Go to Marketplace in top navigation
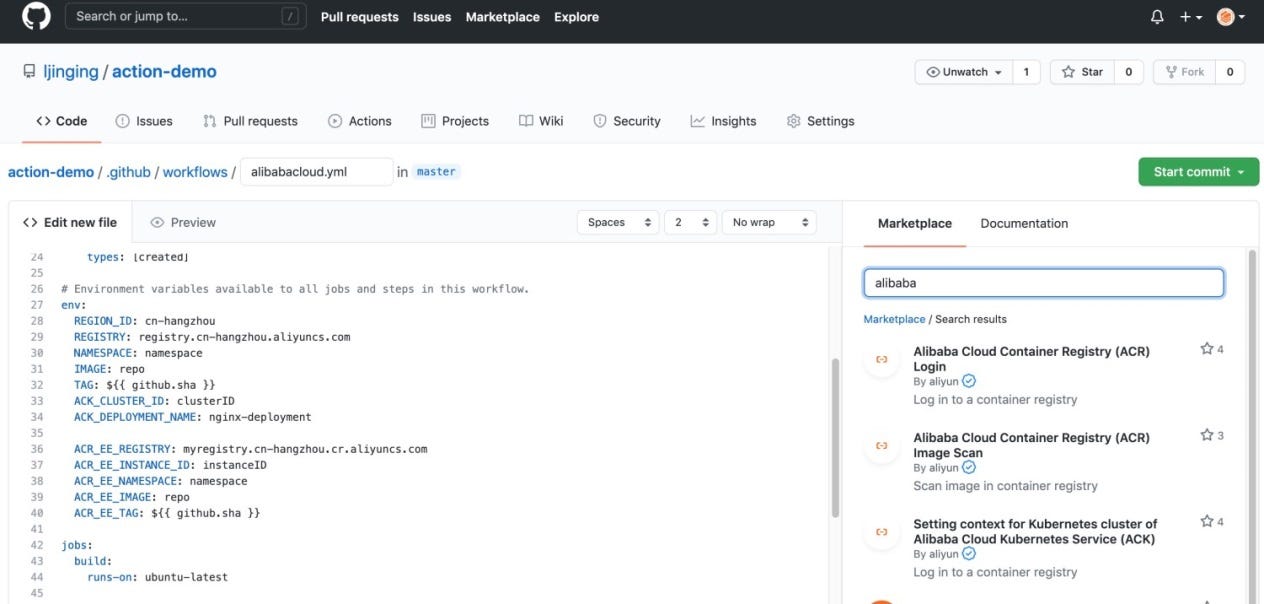Viewport: 1264px width, 604px height. click(502, 17)
